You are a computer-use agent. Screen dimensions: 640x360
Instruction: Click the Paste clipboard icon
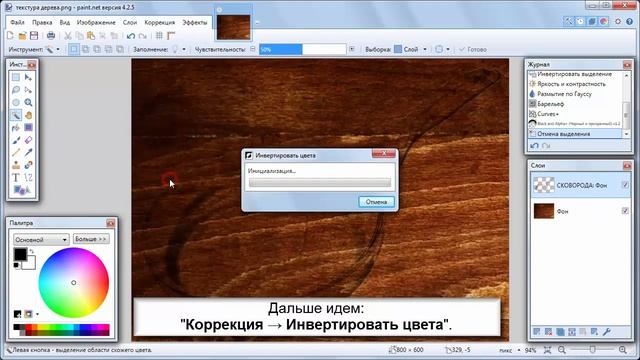[x=91, y=36]
